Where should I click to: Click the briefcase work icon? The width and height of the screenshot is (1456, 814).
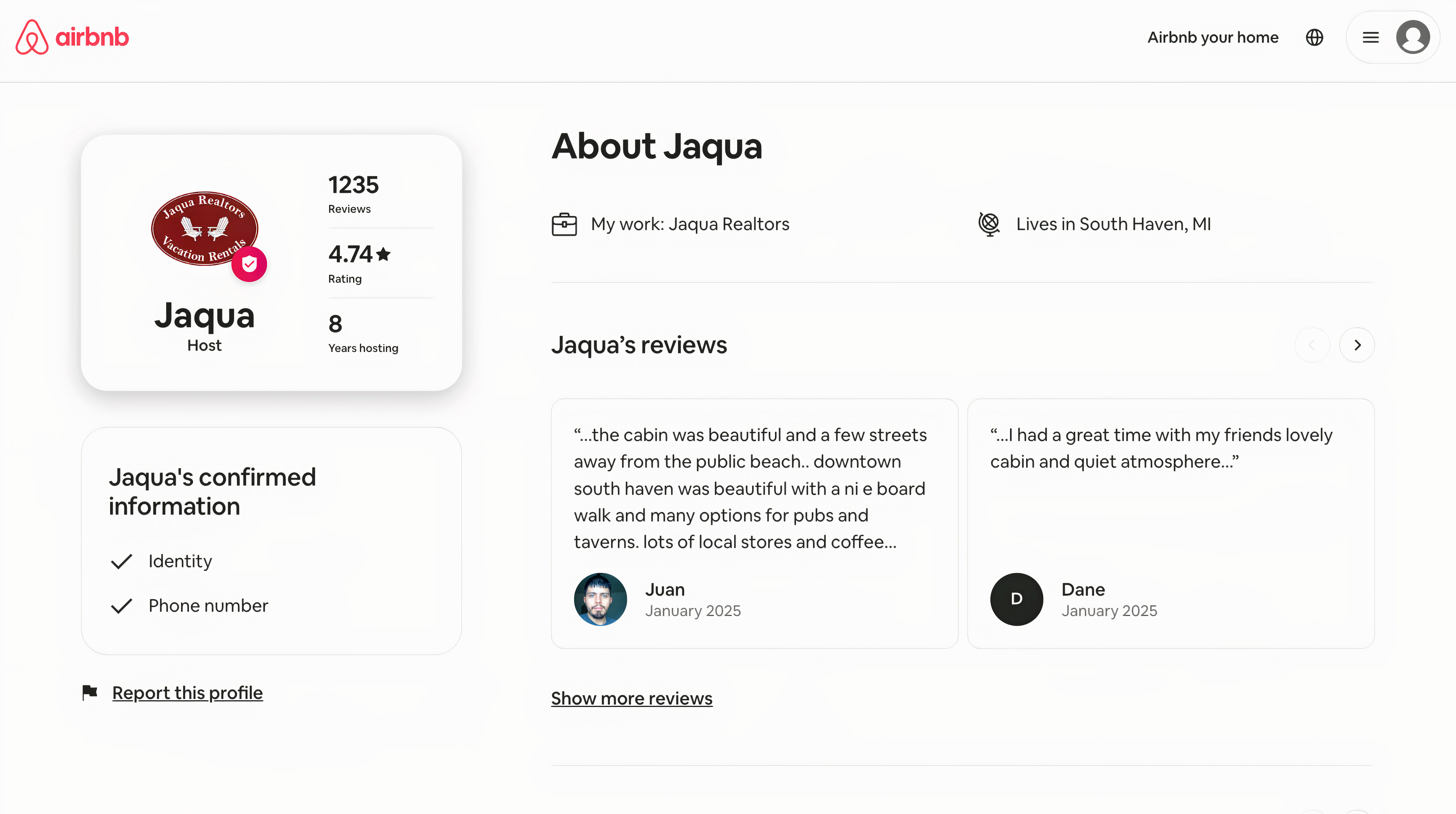pos(564,224)
